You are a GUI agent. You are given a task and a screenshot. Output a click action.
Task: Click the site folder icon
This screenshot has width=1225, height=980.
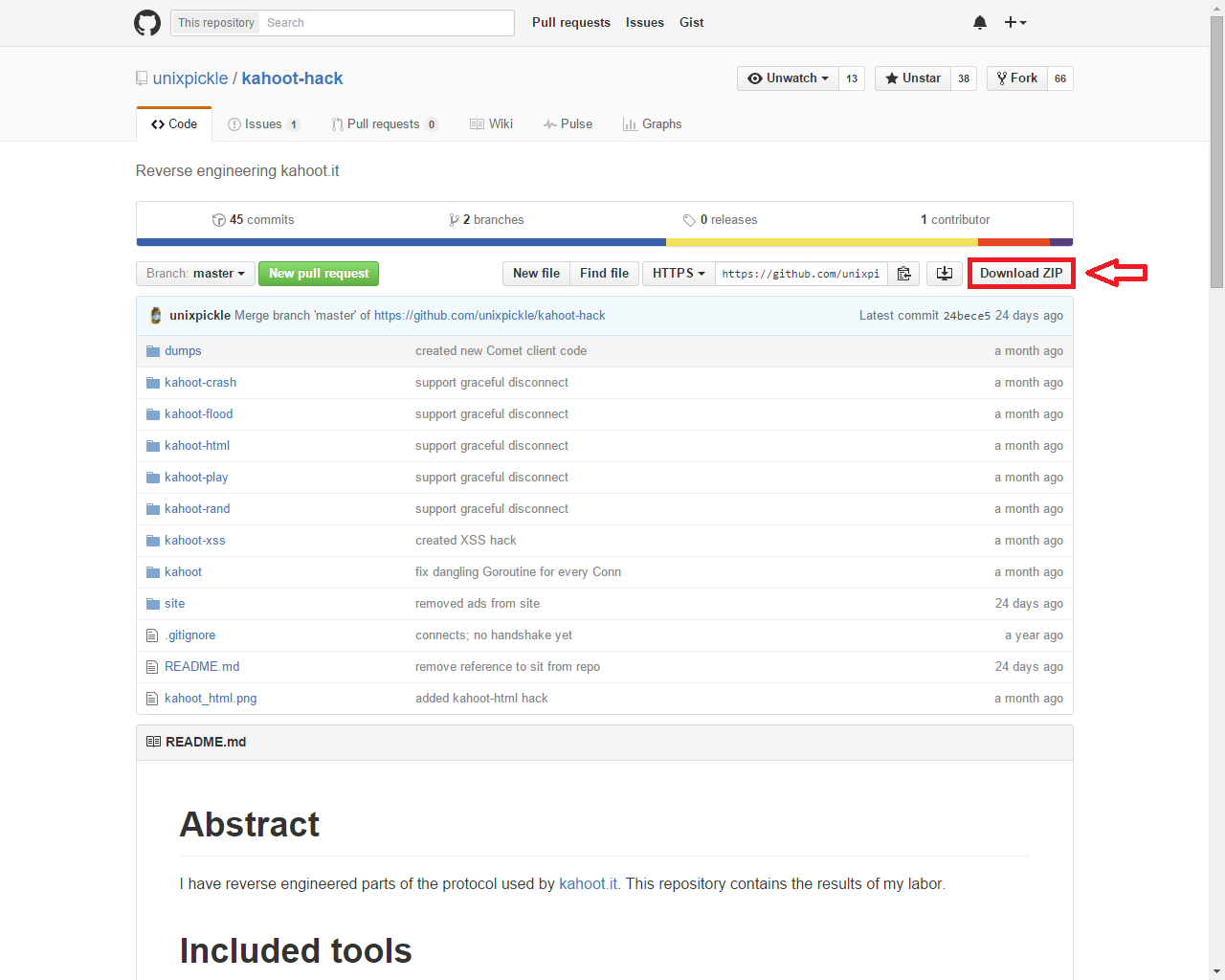153,604
